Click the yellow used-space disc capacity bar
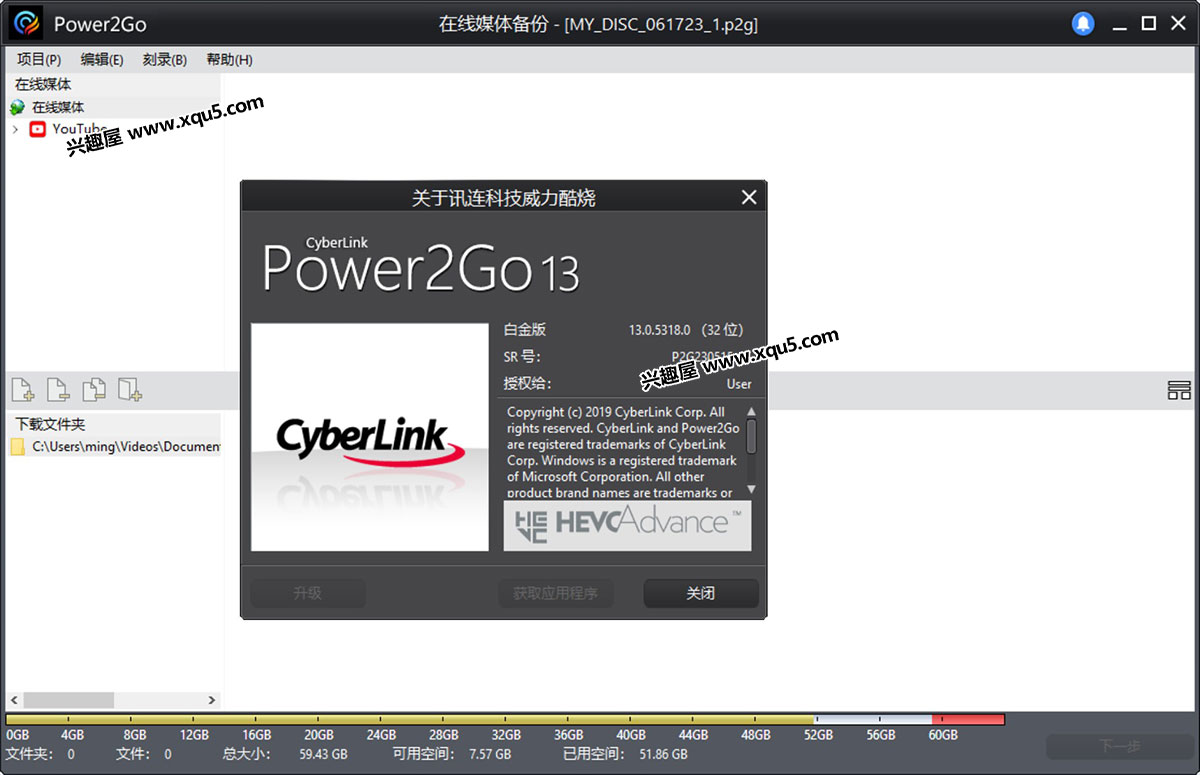The height and width of the screenshot is (775, 1200). pyautogui.click(x=410, y=720)
